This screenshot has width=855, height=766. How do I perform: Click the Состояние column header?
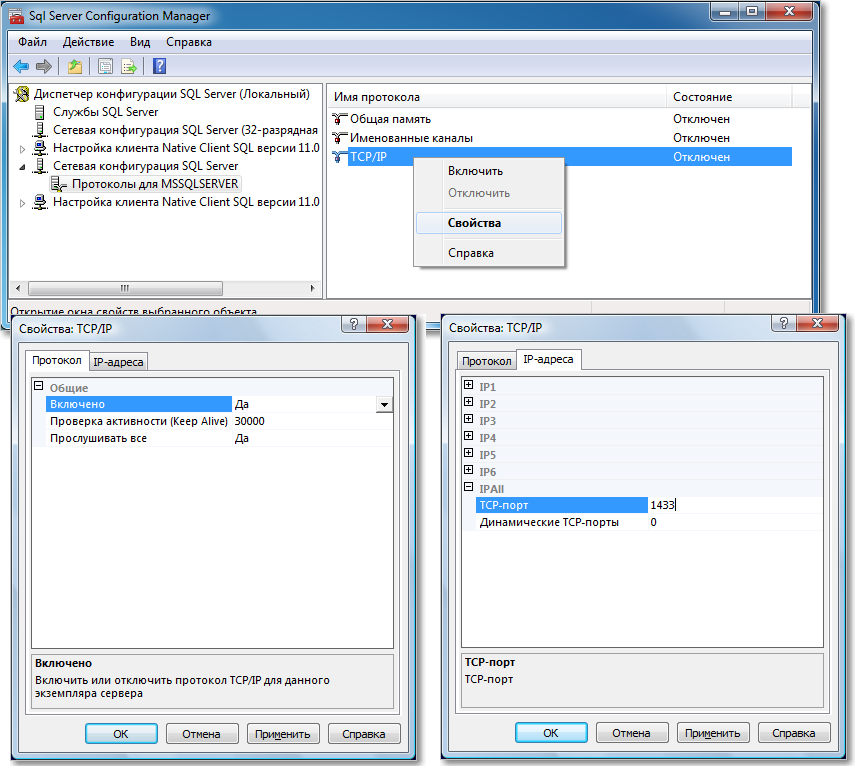click(x=729, y=96)
